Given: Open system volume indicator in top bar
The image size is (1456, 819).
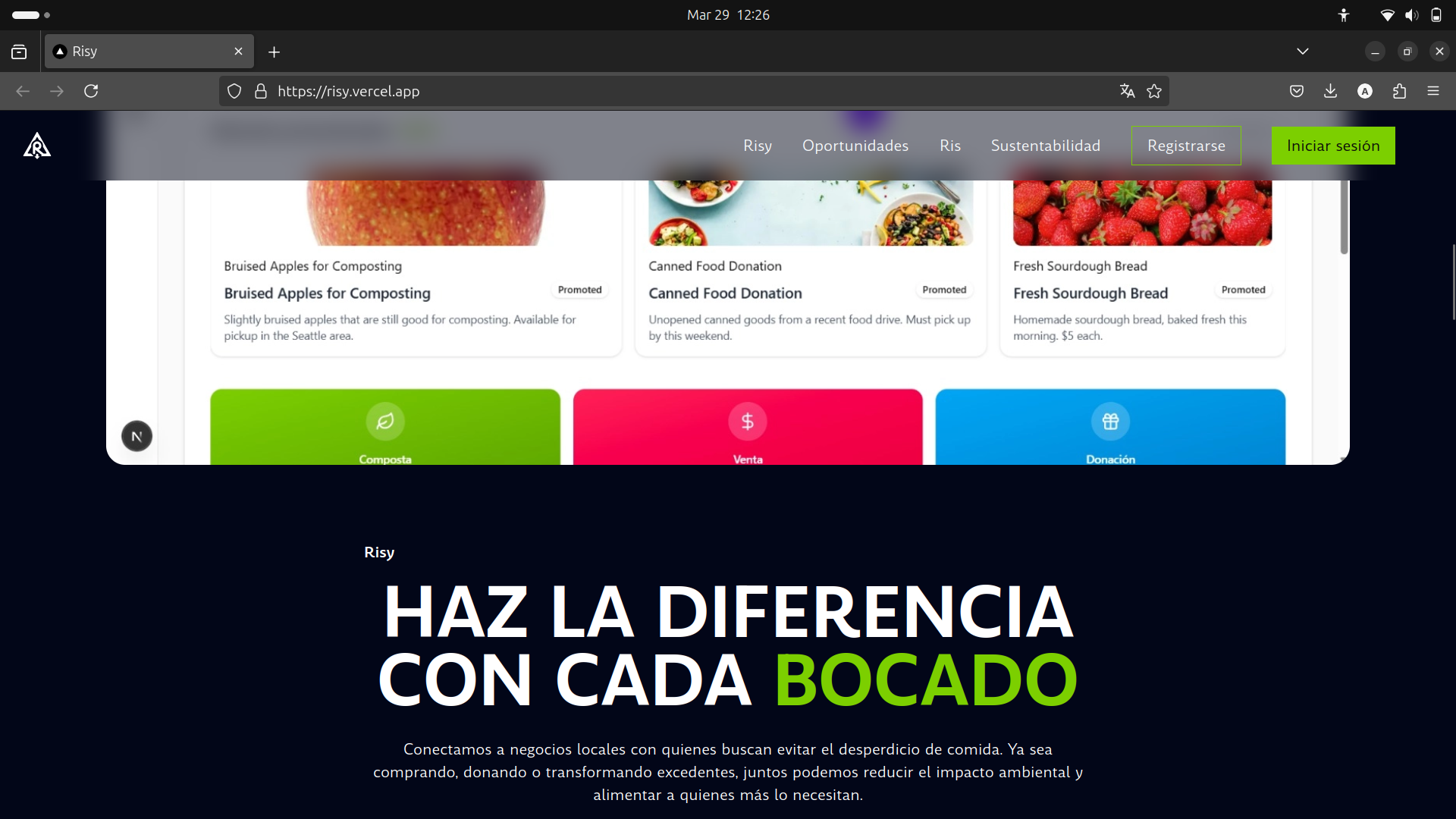Looking at the screenshot, I should point(1411,15).
